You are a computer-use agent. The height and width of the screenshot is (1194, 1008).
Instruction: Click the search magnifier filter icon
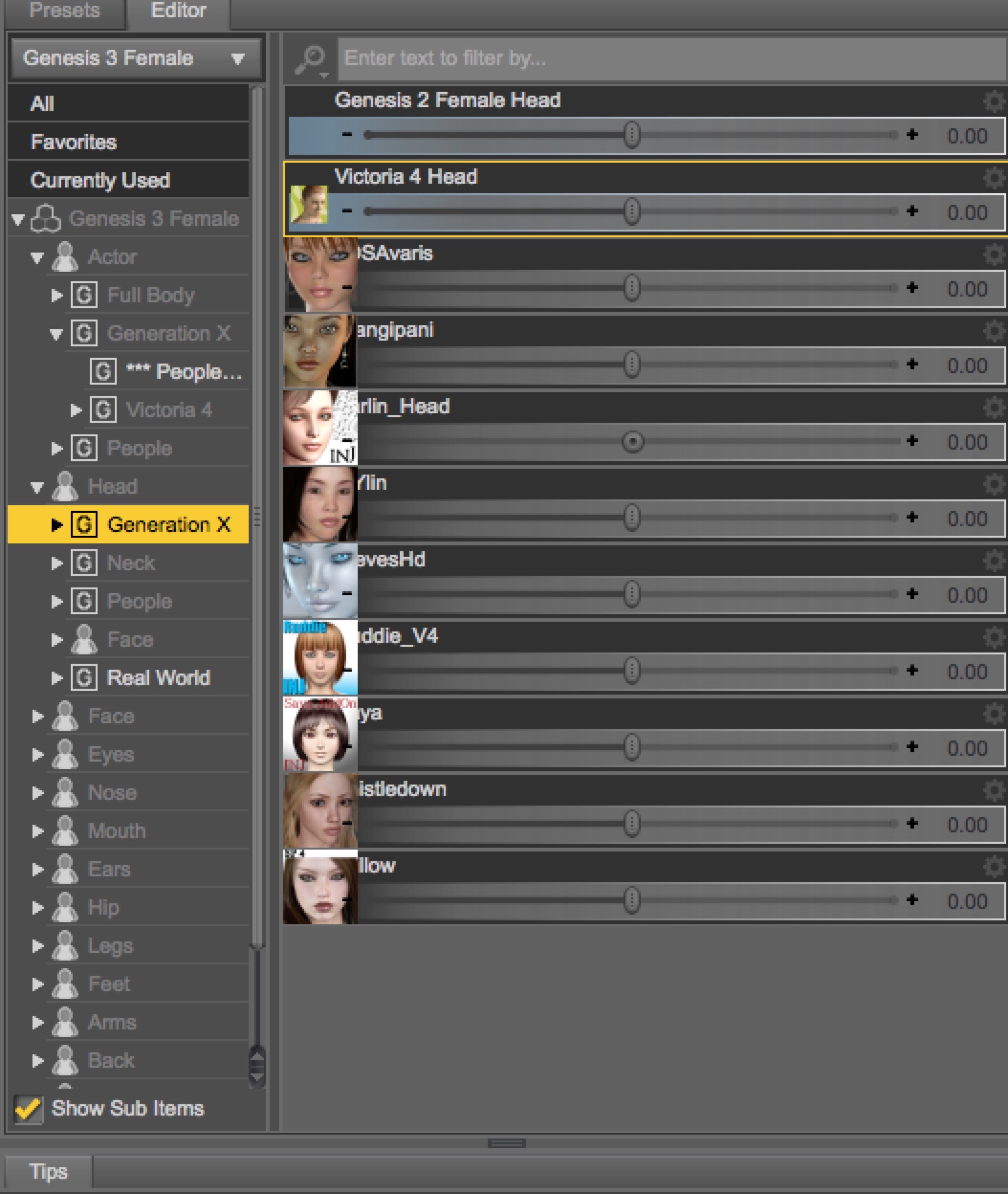[310, 58]
